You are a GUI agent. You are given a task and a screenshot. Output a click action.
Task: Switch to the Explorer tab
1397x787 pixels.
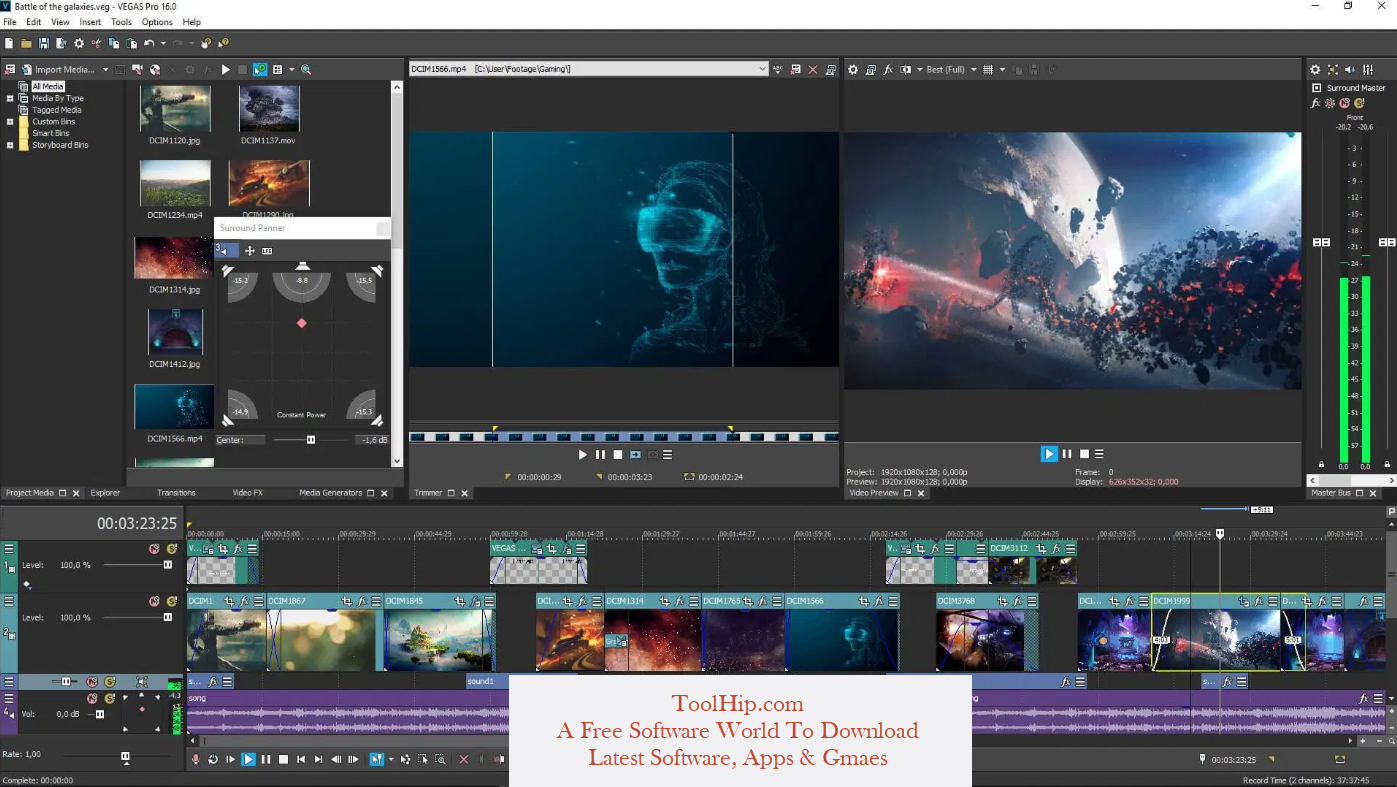pyautogui.click(x=105, y=493)
